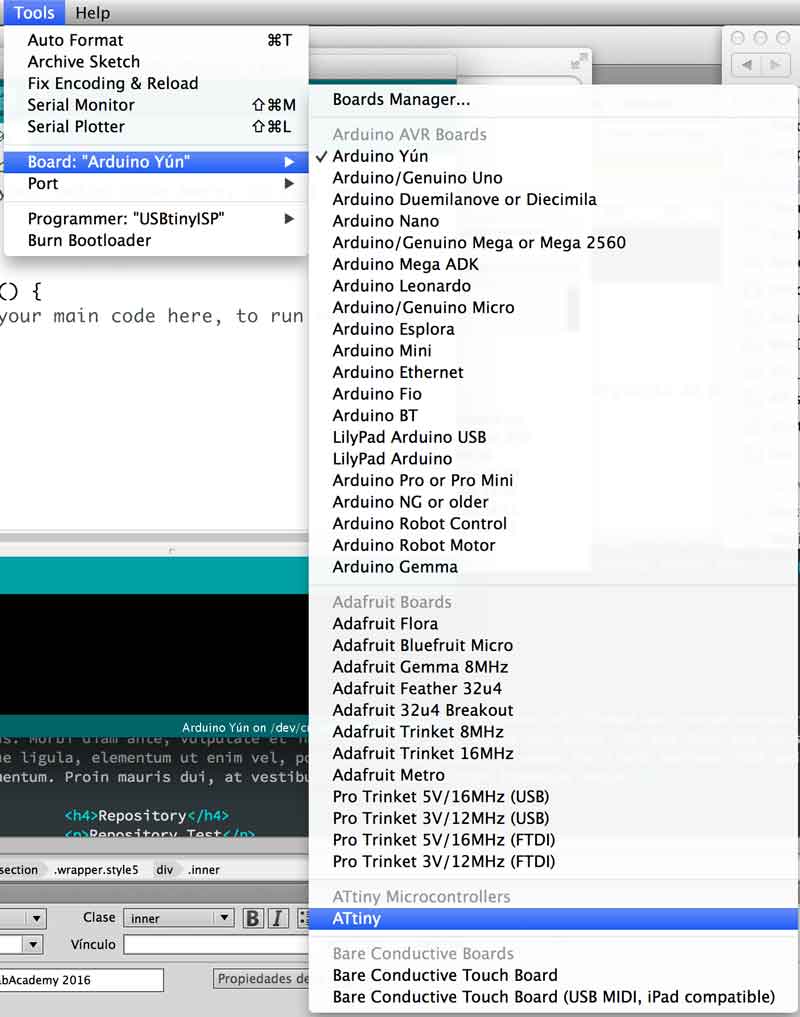The height and width of the screenshot is (1017, 800).
Task: Click the Italic I formatting icon
Action: (278, 918)
